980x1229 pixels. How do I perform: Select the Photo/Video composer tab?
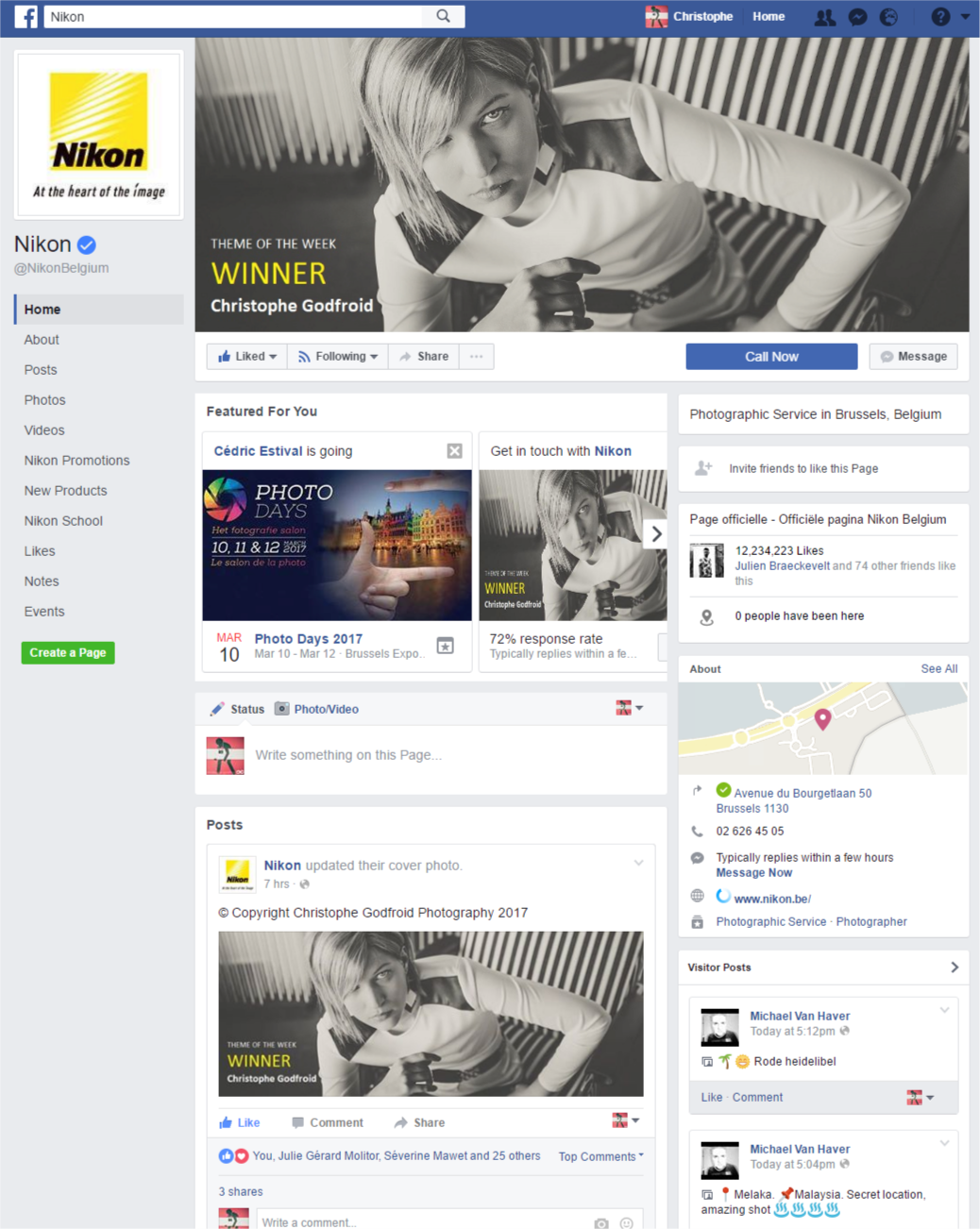316,709
